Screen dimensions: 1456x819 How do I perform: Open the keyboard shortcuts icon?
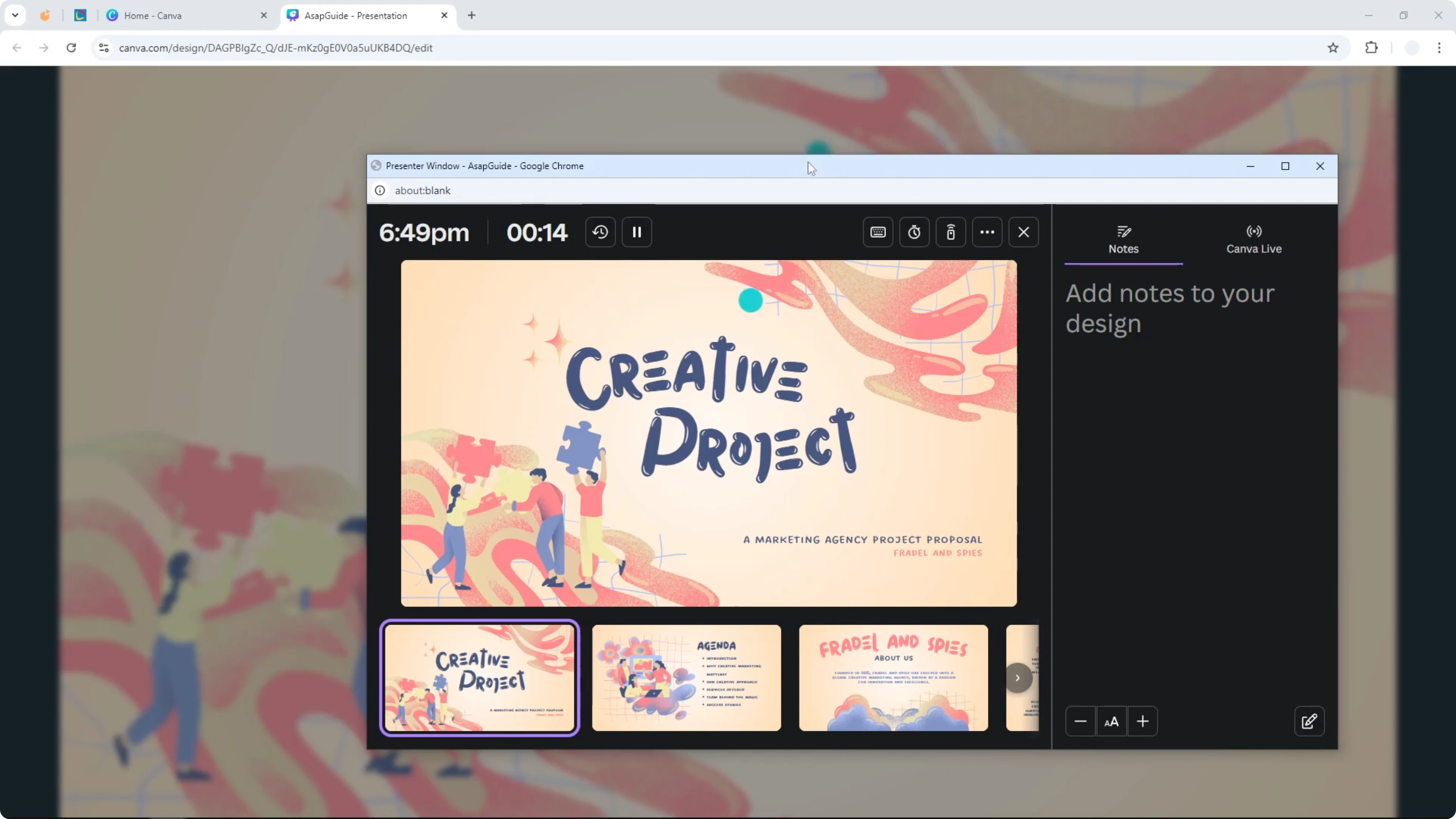(x=878, y=232)
